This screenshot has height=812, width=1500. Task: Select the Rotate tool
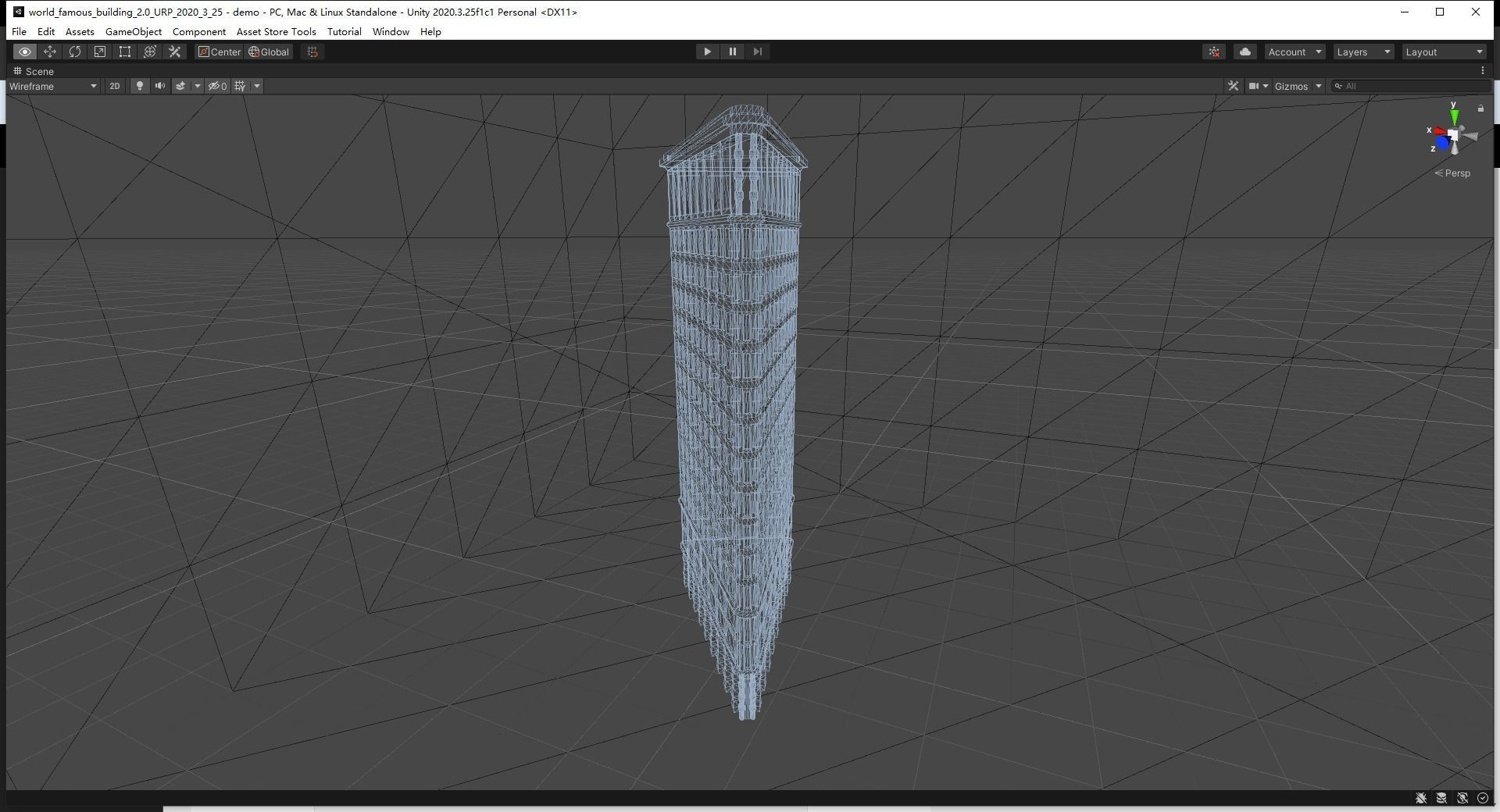75,52
